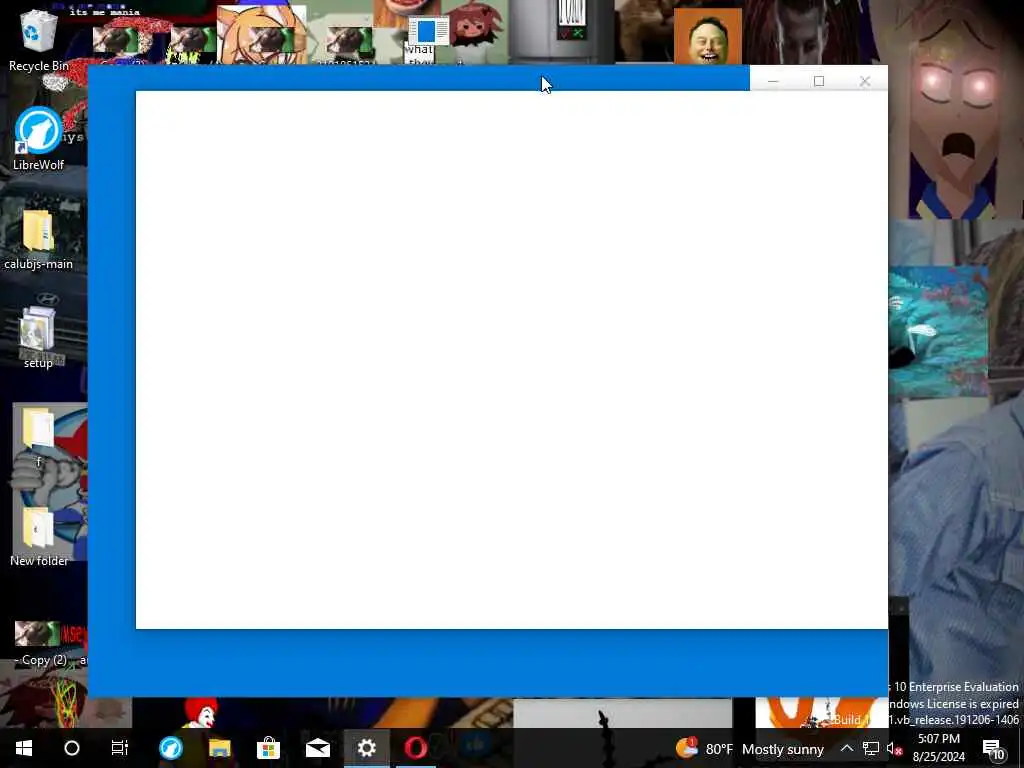The width and height of the screenshot is (1024, 768).
Task: Minimize the loading Settings window
Action: (773, 81)
